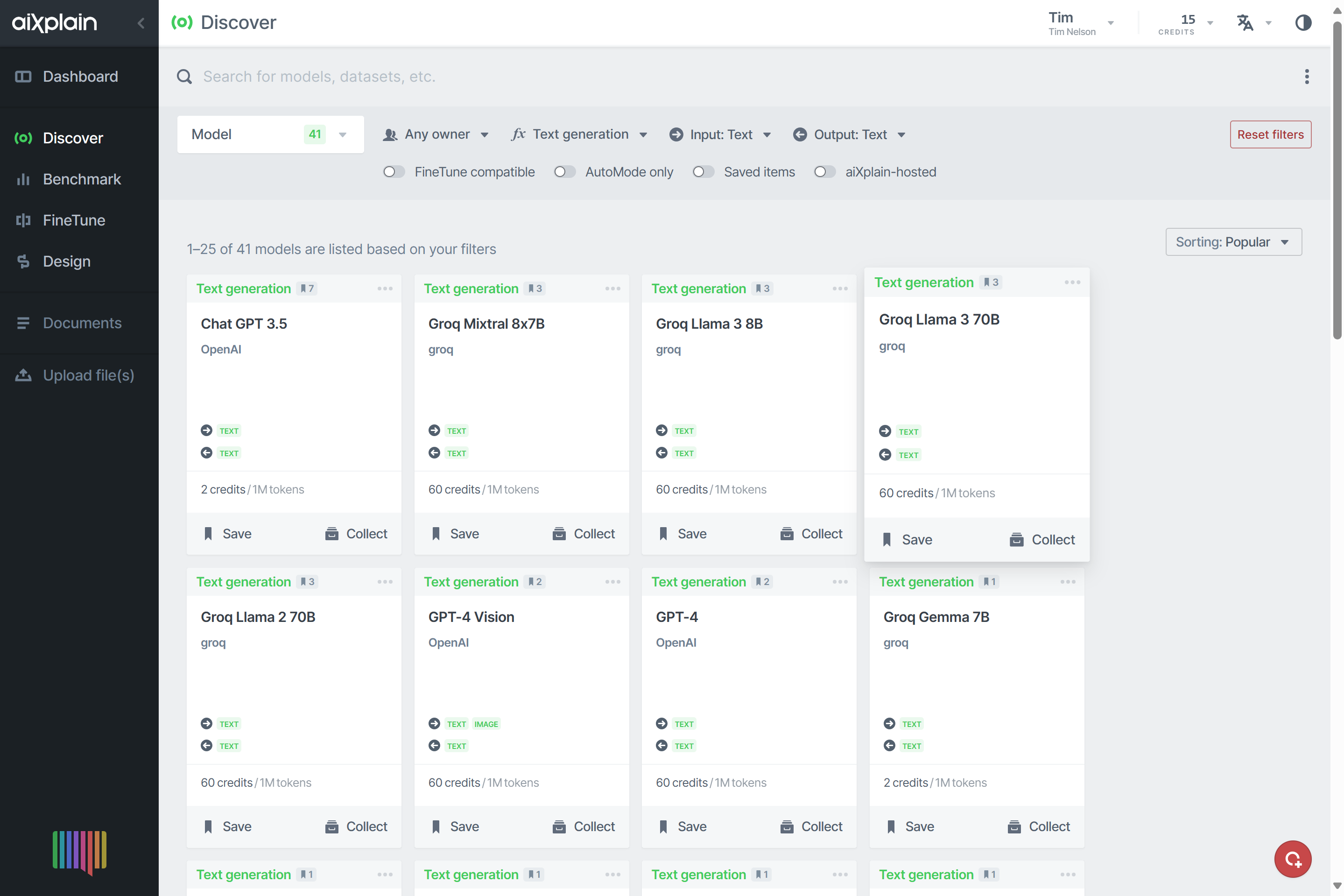1344x896 pixels.
Task: Open FineTune in the sidebar
Action: tap(79, 220)
